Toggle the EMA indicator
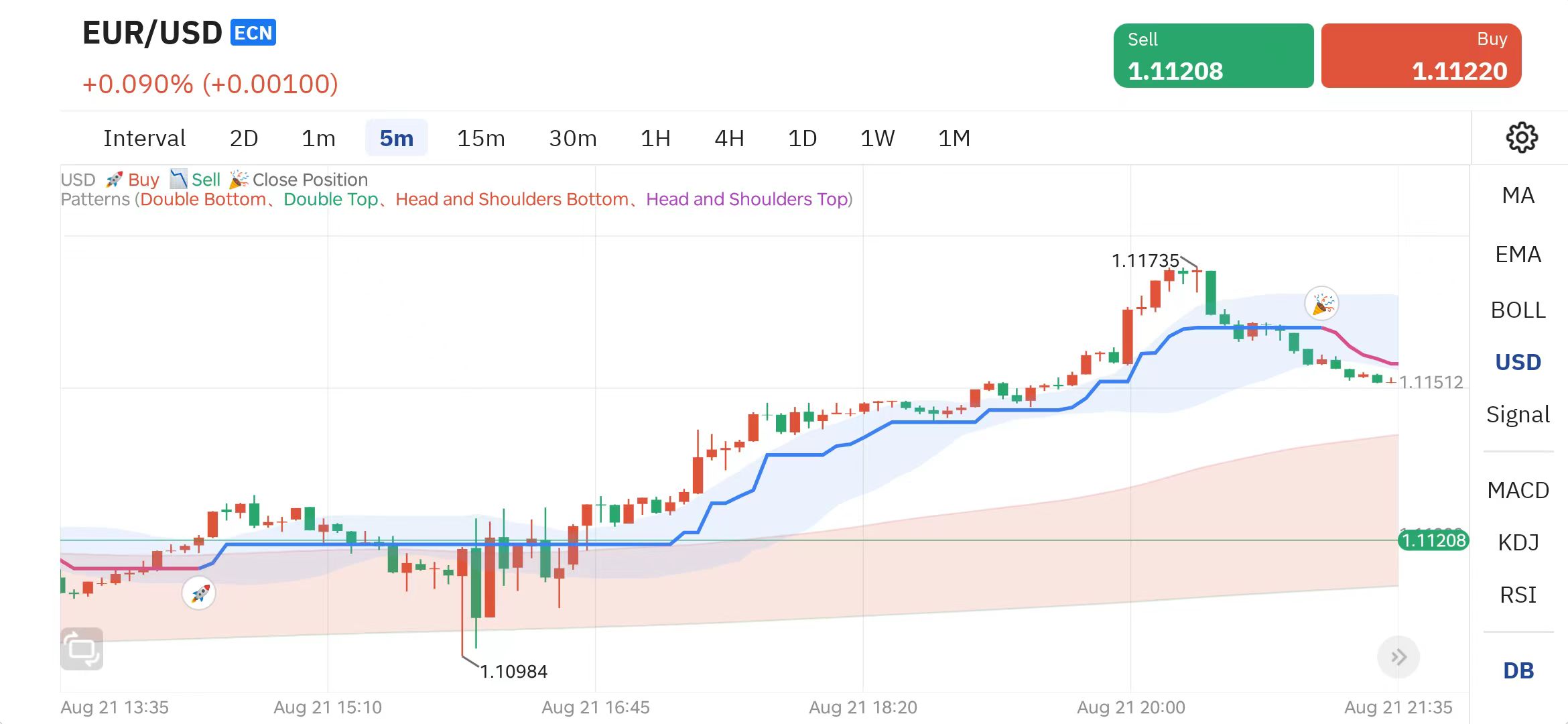1568x724 pixels. [1518, 255]
